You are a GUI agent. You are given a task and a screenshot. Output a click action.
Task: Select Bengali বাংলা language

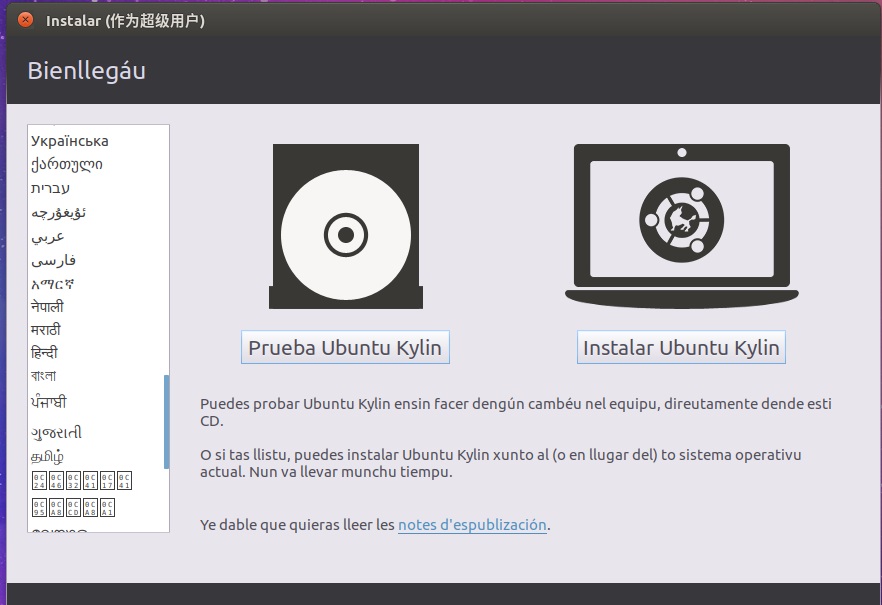[x=44, y=376]
